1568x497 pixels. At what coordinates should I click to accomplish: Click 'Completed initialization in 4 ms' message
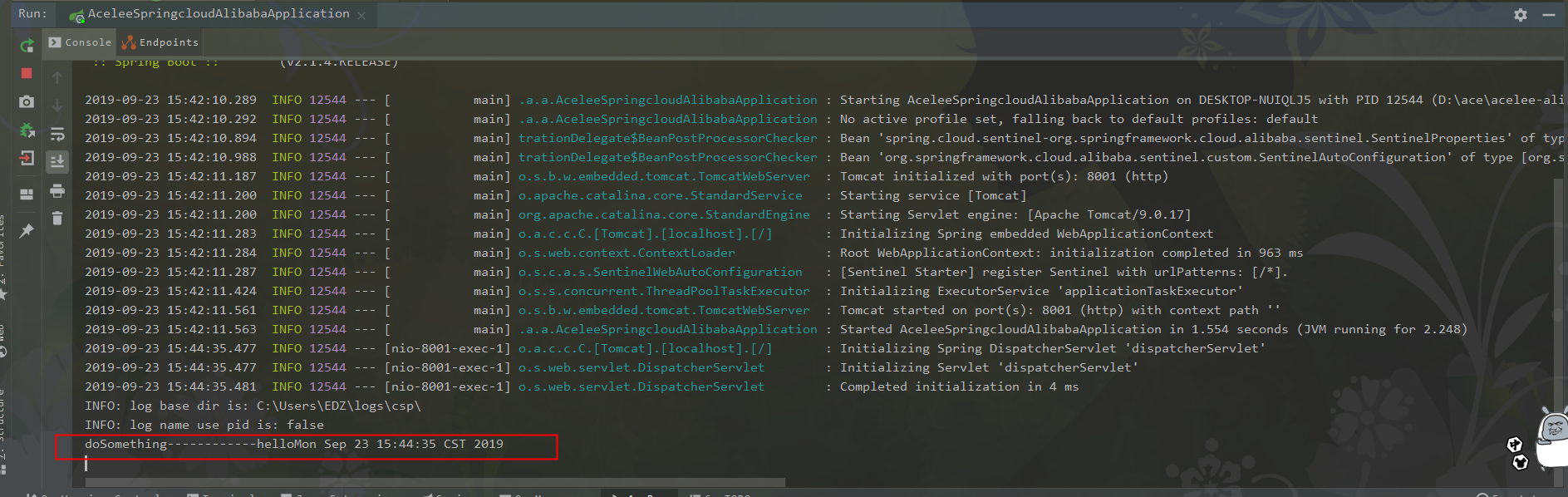[959, 386]
